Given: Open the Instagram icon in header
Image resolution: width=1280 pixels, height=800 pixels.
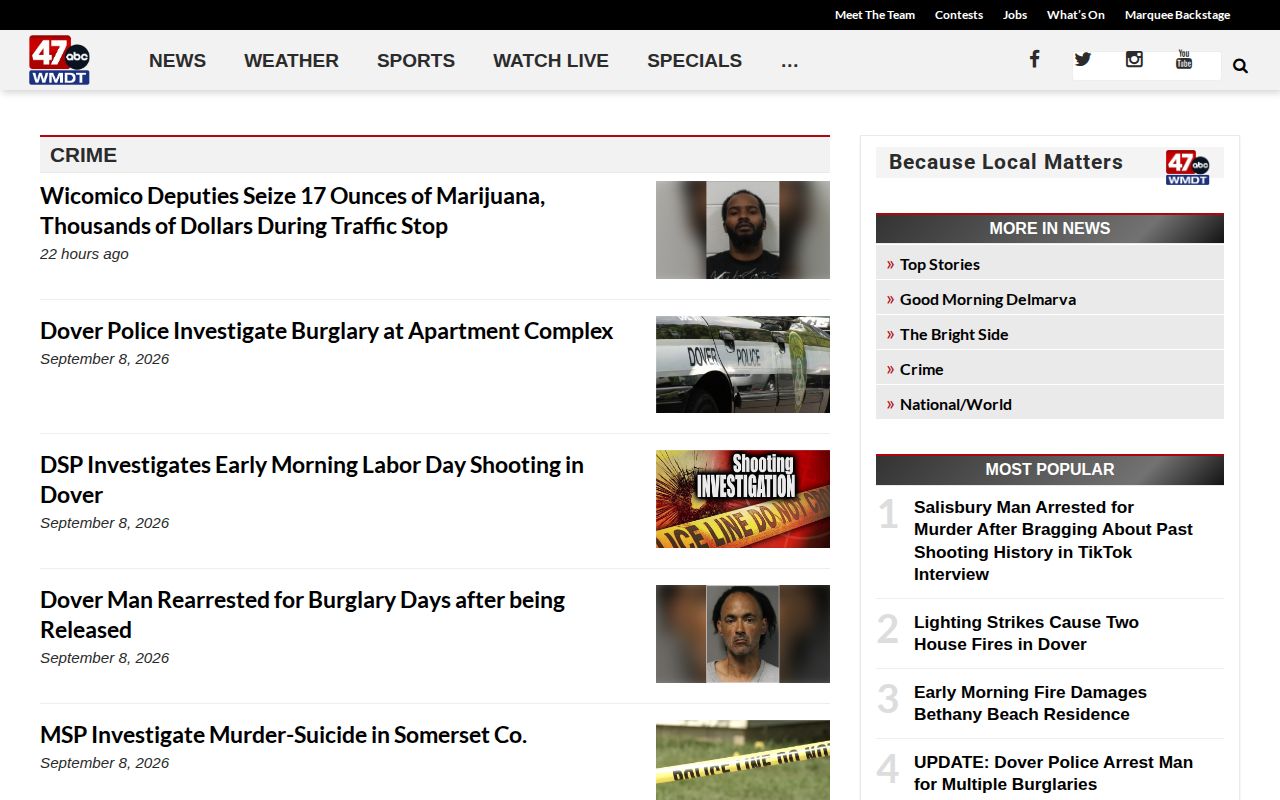Looking at the screenshot, I should pos(1134,59).
